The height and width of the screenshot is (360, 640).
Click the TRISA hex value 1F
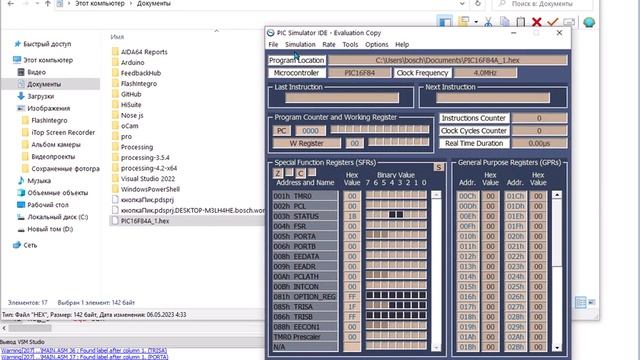(x=352, y=307)
